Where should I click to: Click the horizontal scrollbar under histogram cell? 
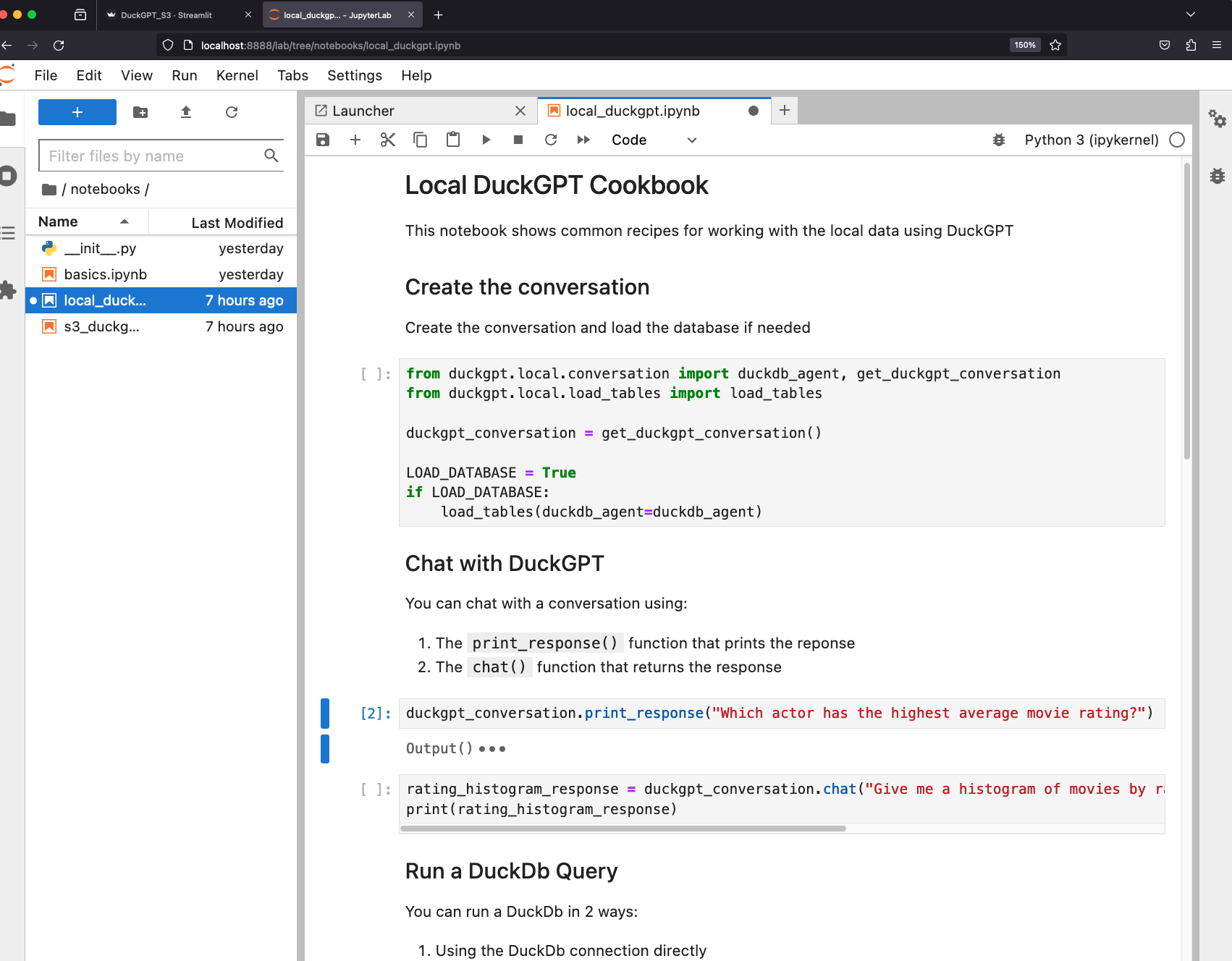(623, 829)
